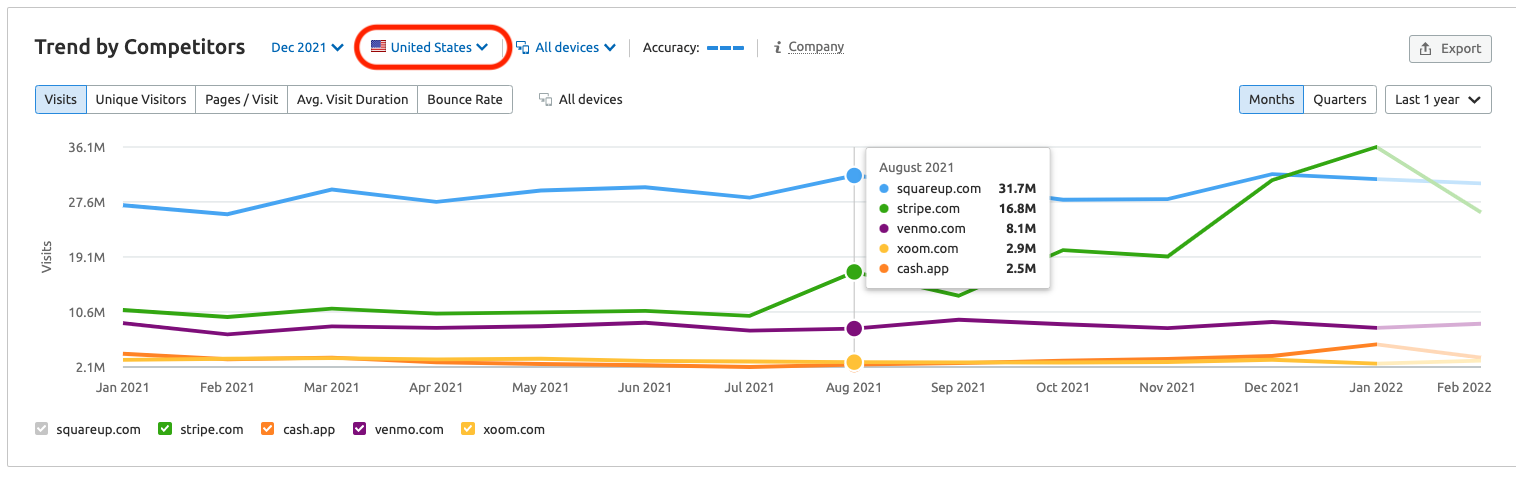Toggle xoom.com legend checkbox
Screen dimensions: 1516x478
pyautogui.click(x=467, y=429)
